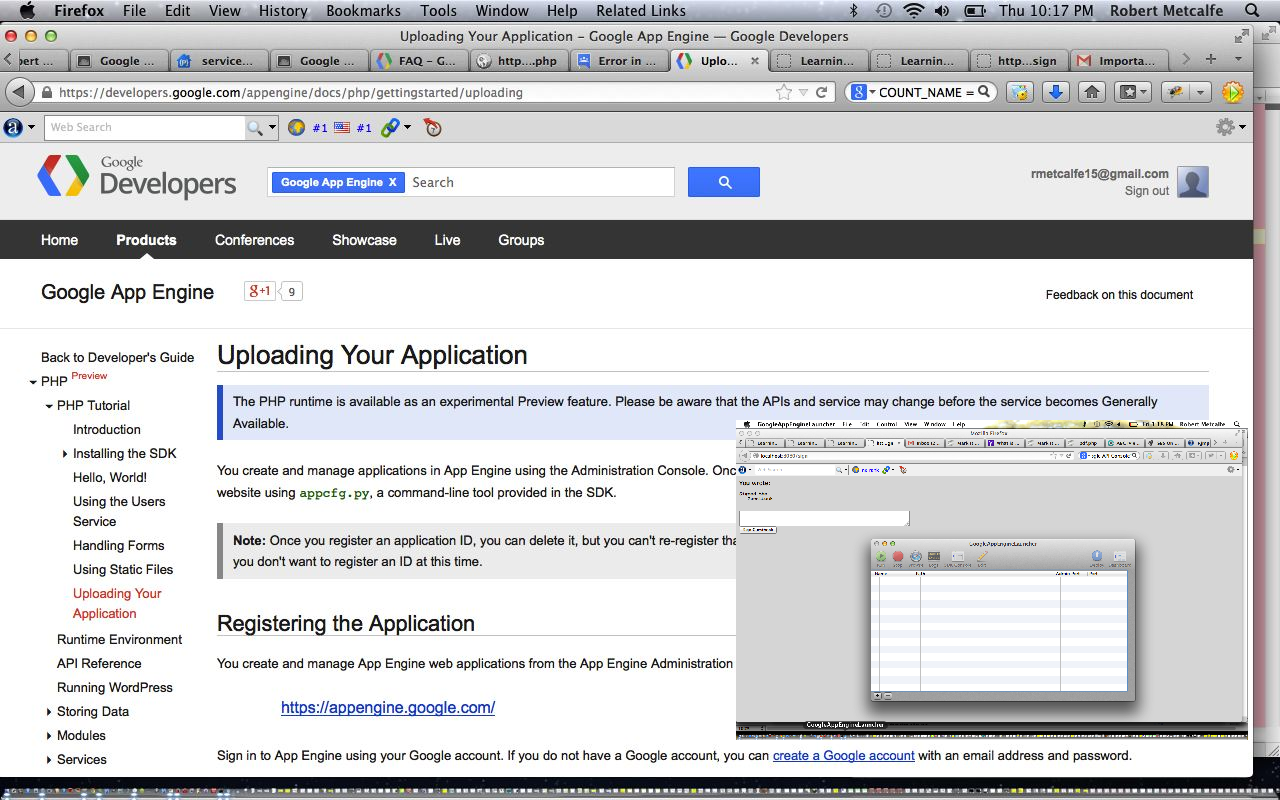This screenshot has width=1280, height=800.
Task: Expand Installing the SDK sidebar item
Action: coord(65,454)
